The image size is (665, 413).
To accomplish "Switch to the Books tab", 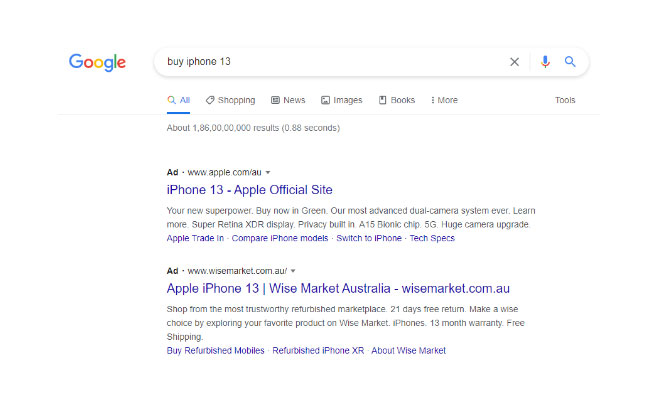I will pyautogui.click(x=397, y=100).
